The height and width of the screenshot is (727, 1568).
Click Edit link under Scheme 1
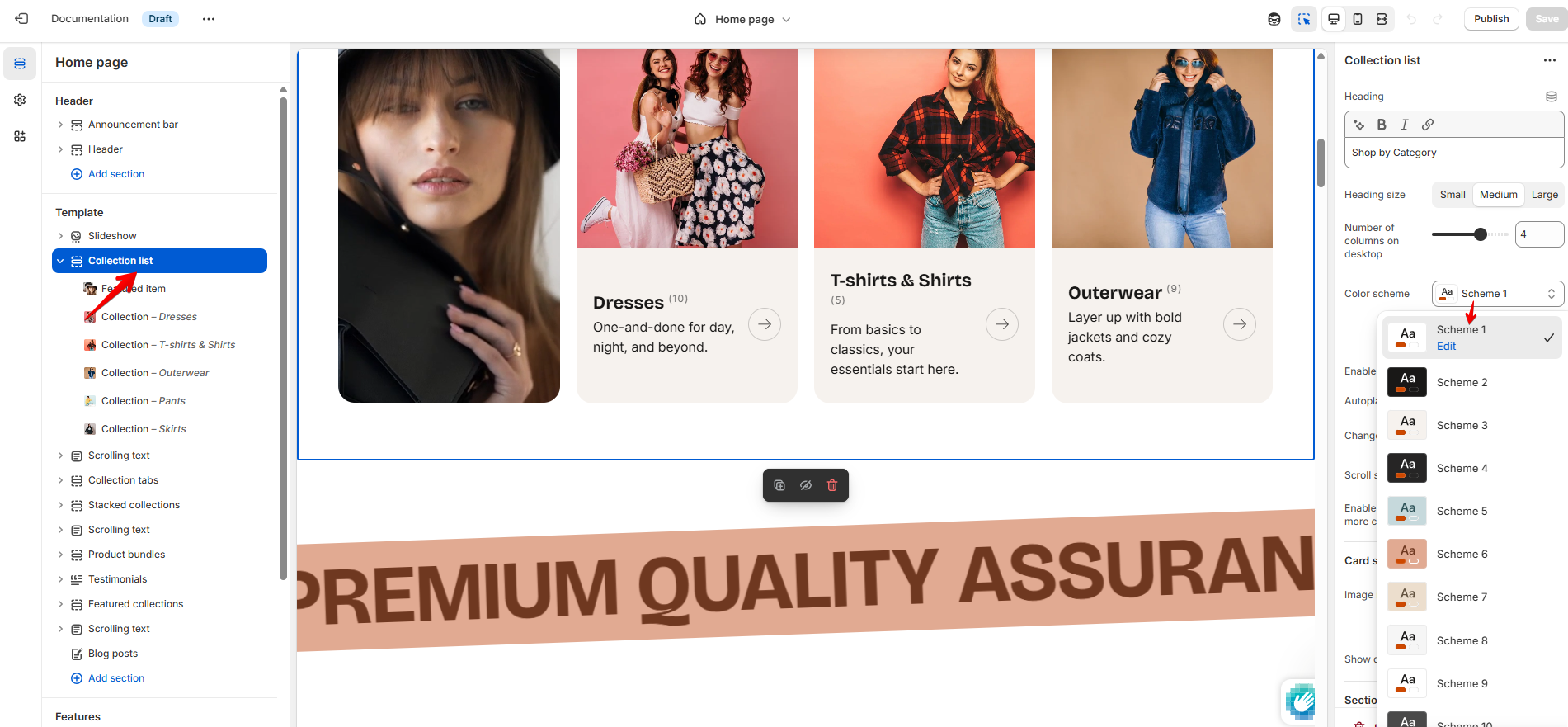[1446, 347]
